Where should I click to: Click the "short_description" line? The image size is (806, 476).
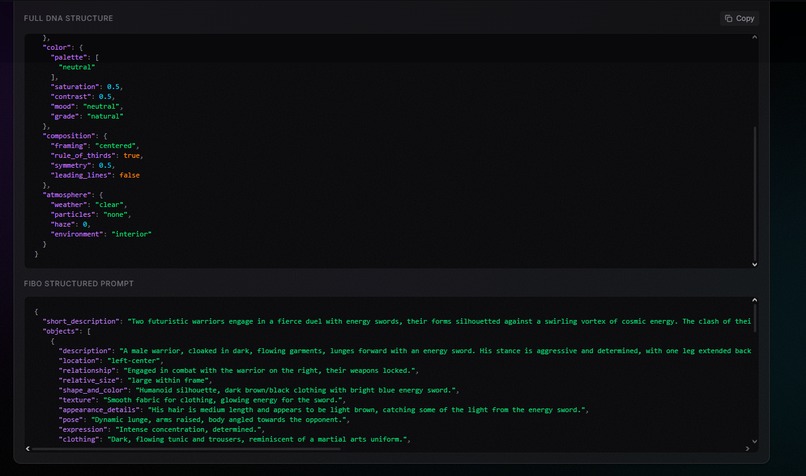point(397,321)
